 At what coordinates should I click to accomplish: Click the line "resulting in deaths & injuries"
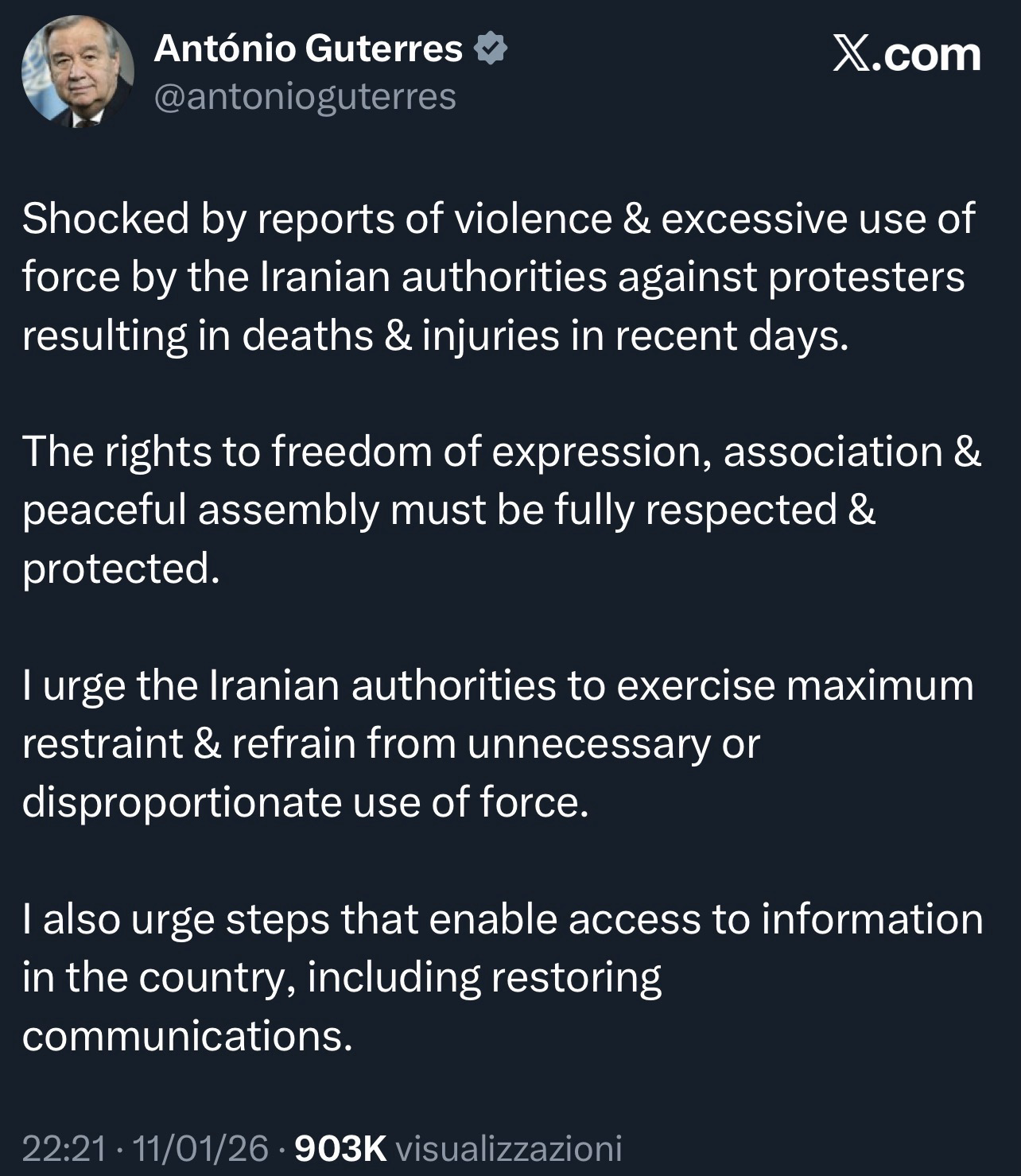point(436,336)
